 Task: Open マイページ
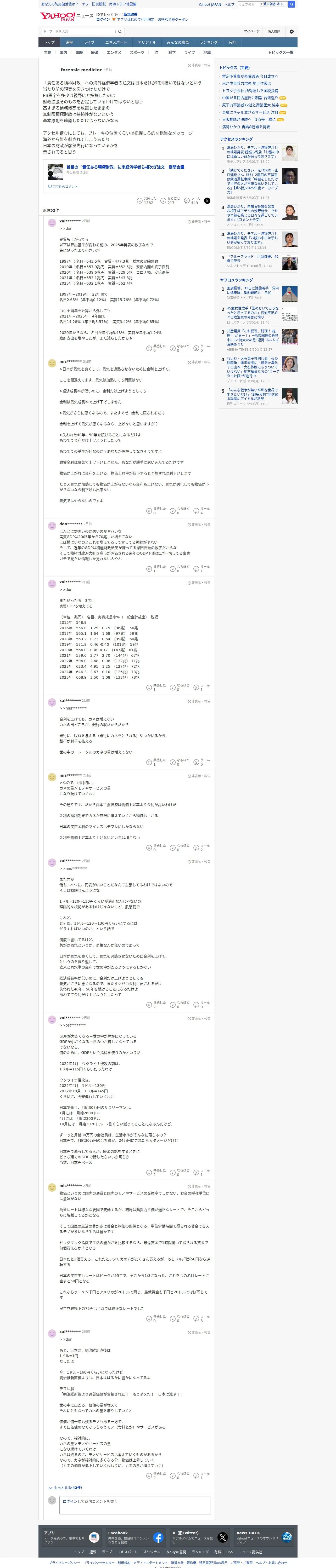point(252,32)
